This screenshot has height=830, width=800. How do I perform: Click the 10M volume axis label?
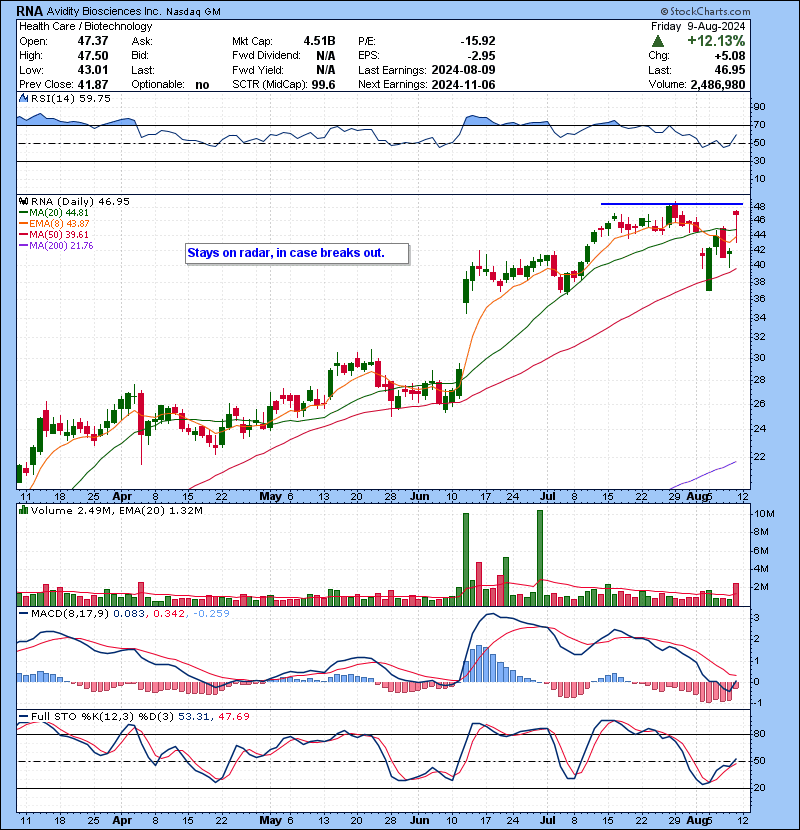point(765,513)
